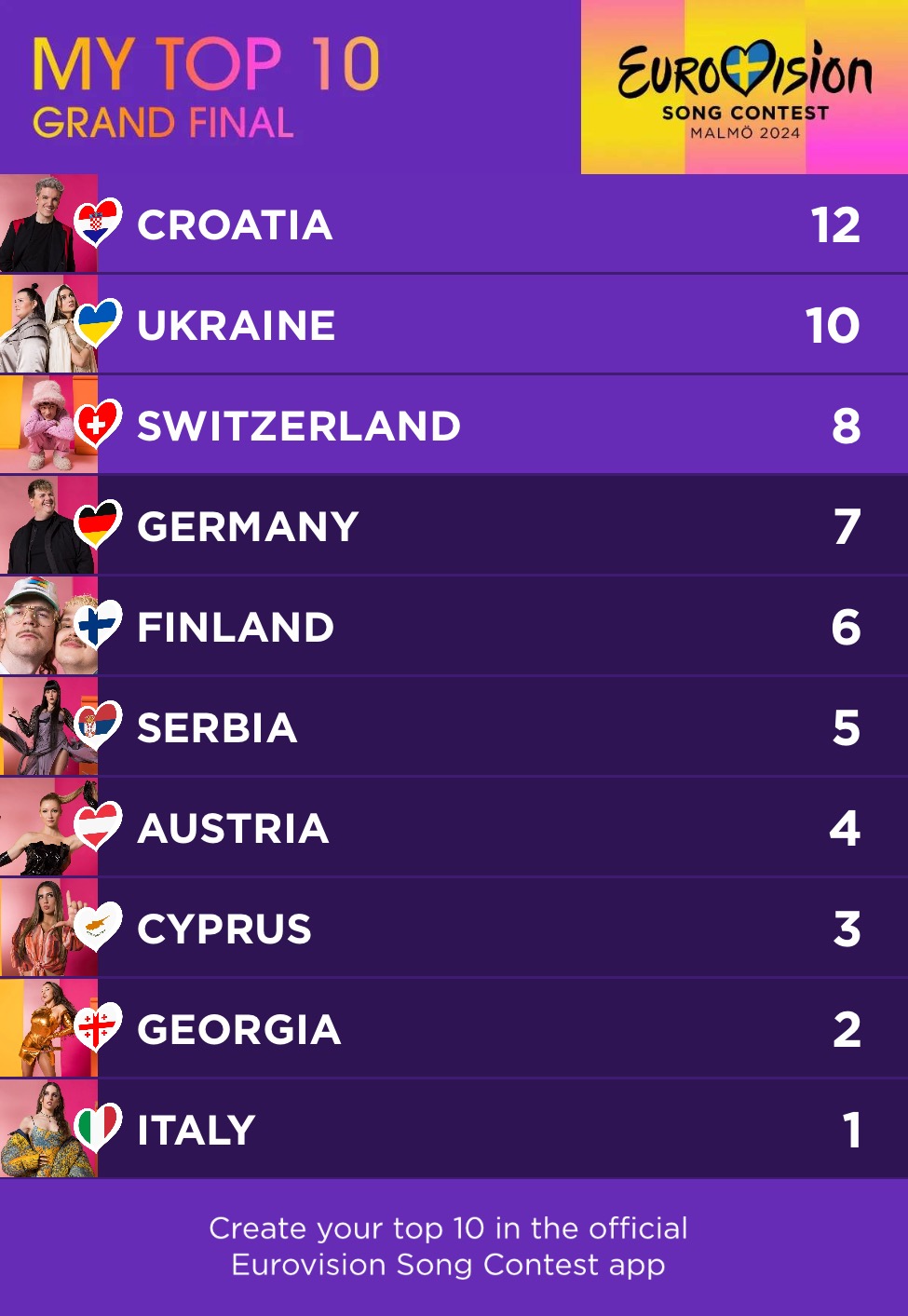The image size is (908, 1316).
Task: Click the Italy heart flag icon
Action: pyautogui.click(x=97, y=1128)
